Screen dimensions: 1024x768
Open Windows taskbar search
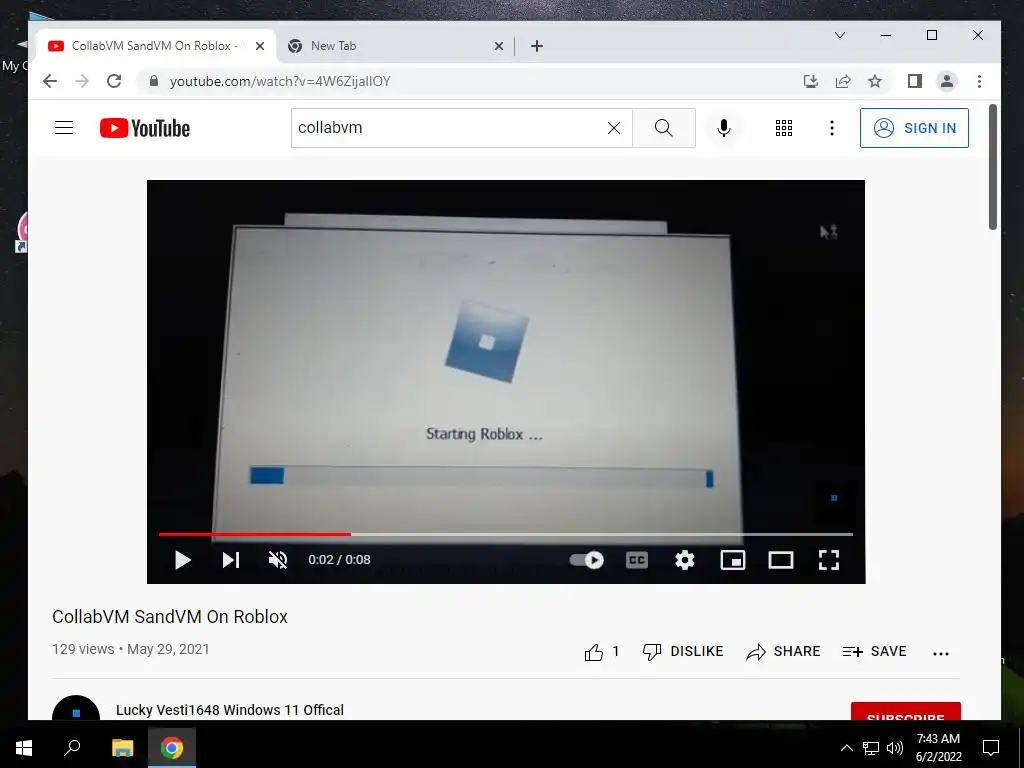tap(72, 748)
